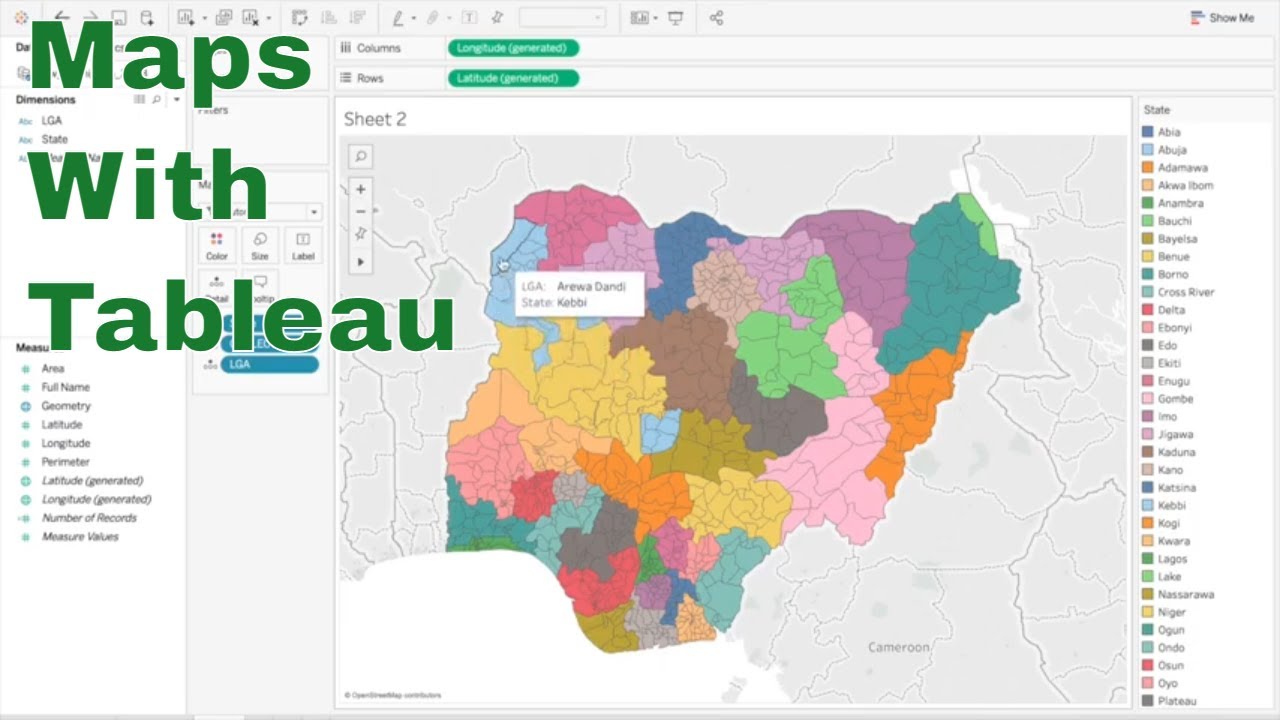The width and height of the screenshot is (1280, 720).
Task: Click the Plateau legend entry
Action: (x=1176, y=701)
